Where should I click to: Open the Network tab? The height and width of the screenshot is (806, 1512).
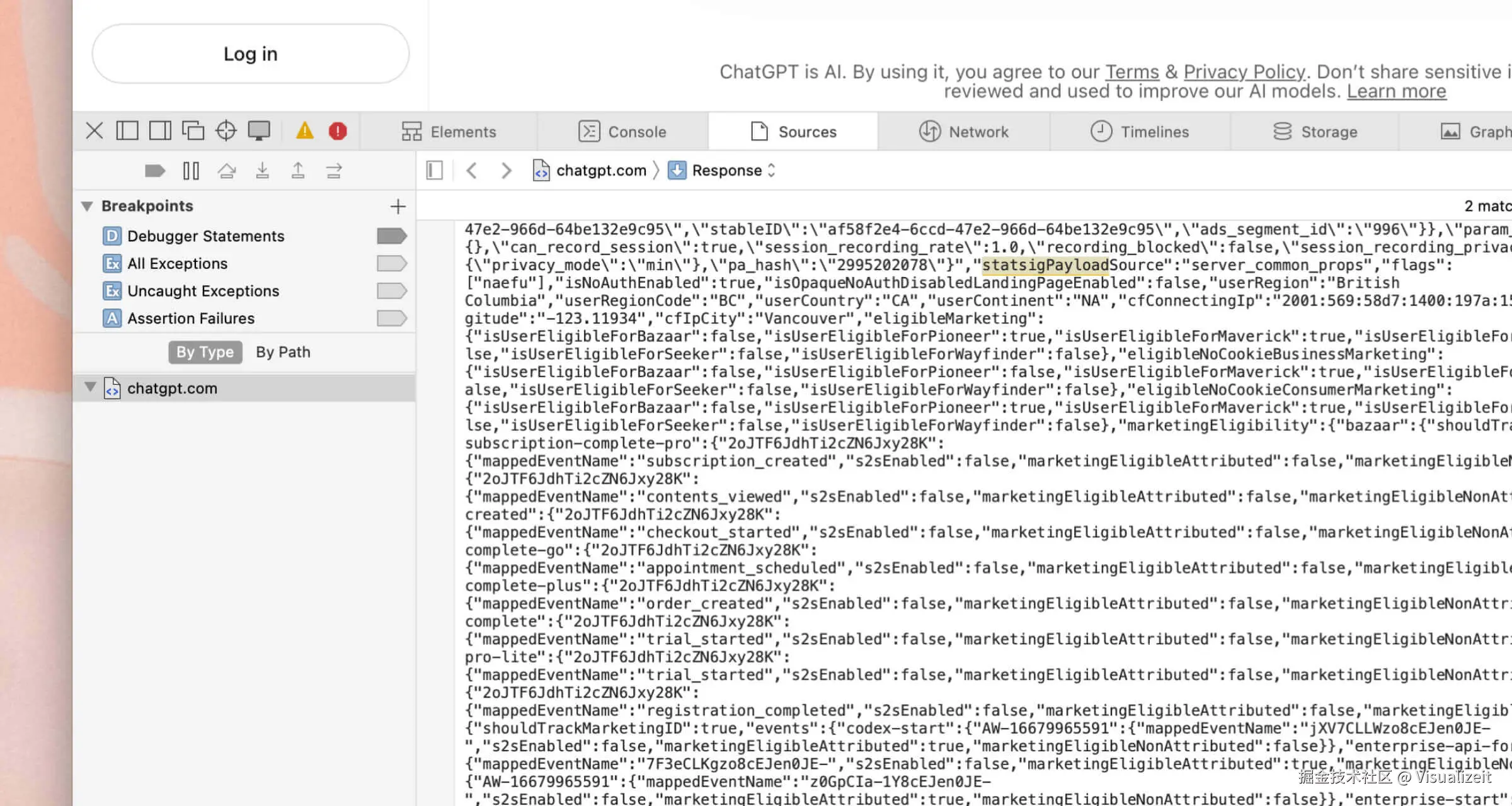[x=964, y=132]
